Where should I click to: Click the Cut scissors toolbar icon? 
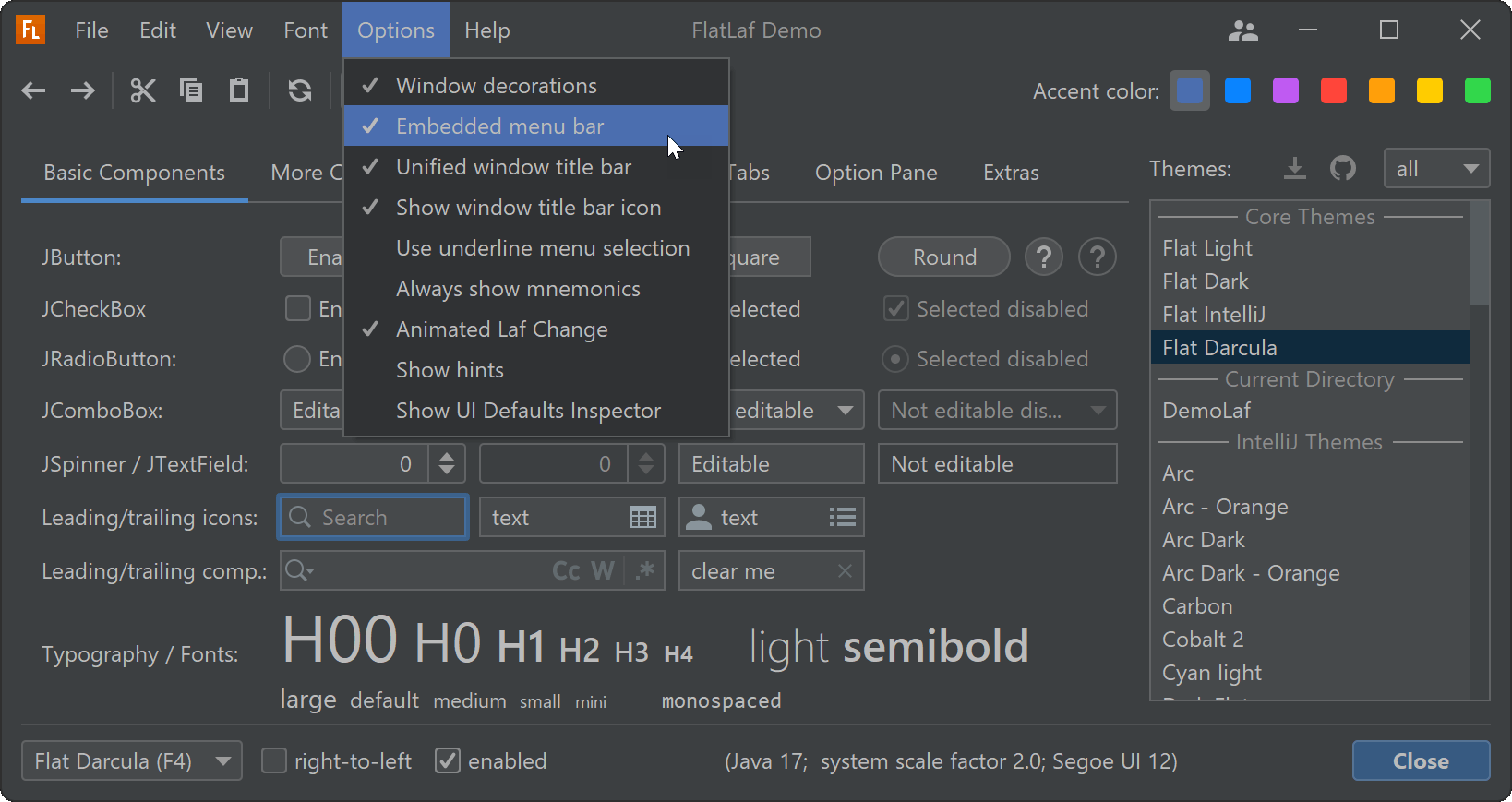tap(143, 90)
